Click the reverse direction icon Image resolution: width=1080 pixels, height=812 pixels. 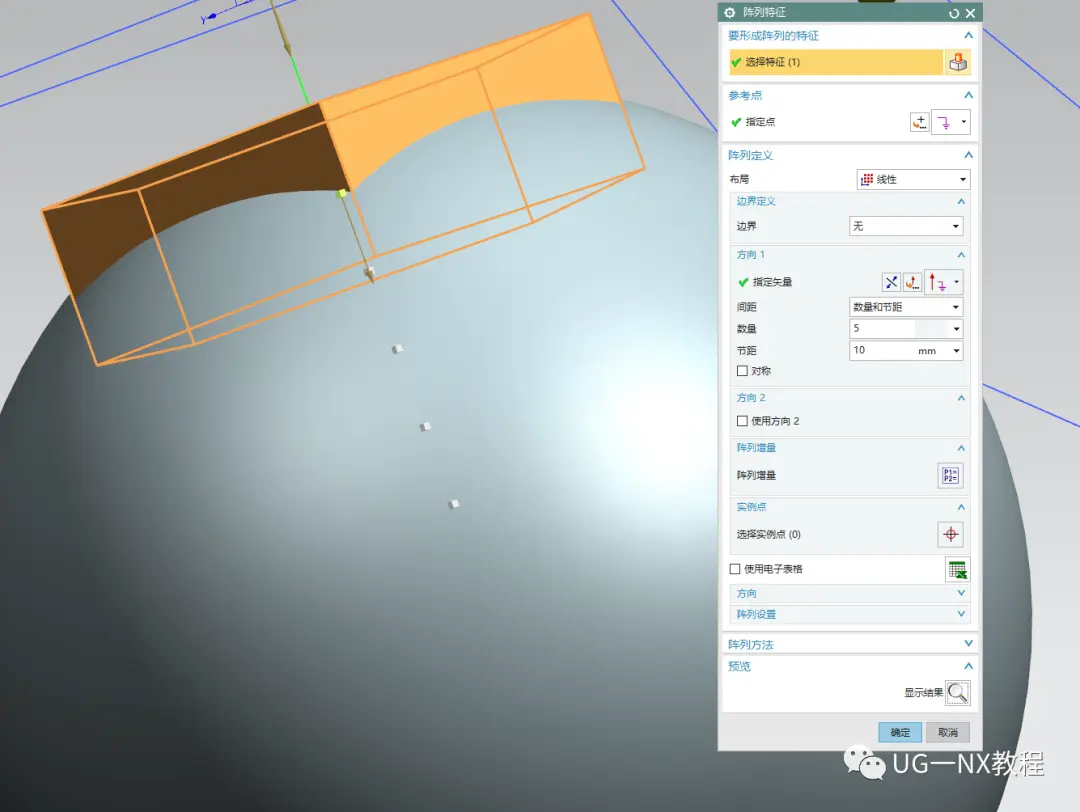tap(891, 282)
